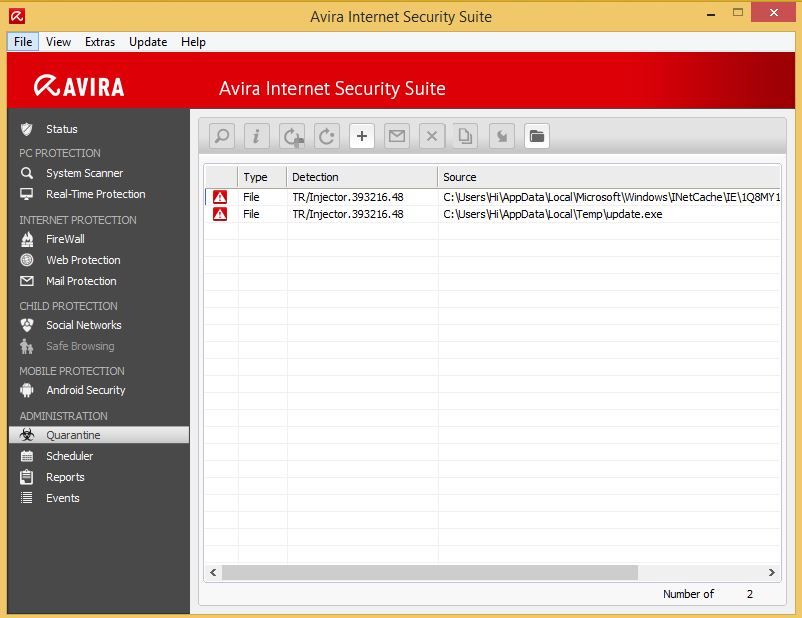Screen dimensions: 802x618
Task: Click 'File' type in INetCache row
Action: 251,197
